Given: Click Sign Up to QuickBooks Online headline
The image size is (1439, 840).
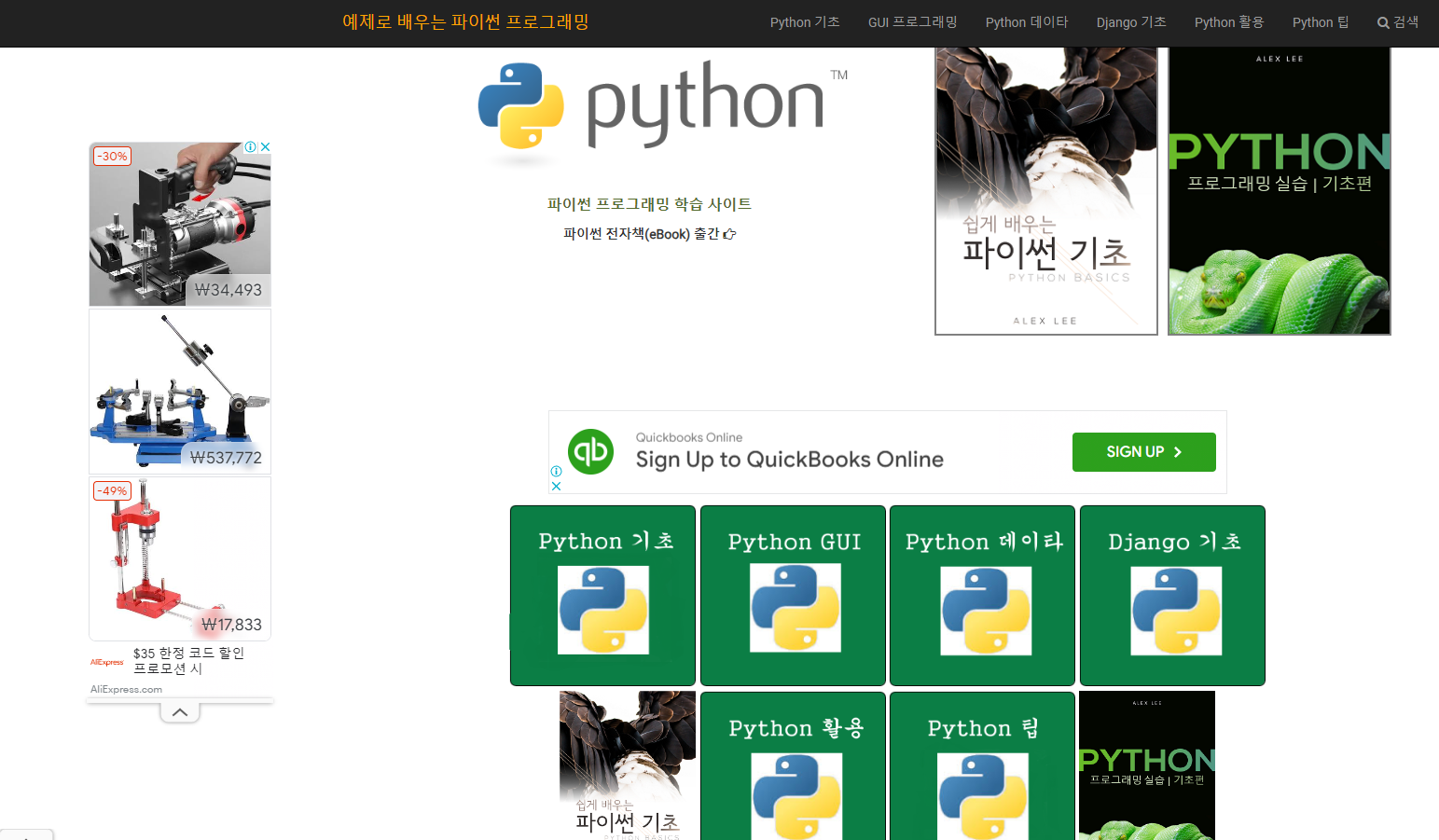Looking at the screenshot, I should pyautogui.click(x=790, y=460).
